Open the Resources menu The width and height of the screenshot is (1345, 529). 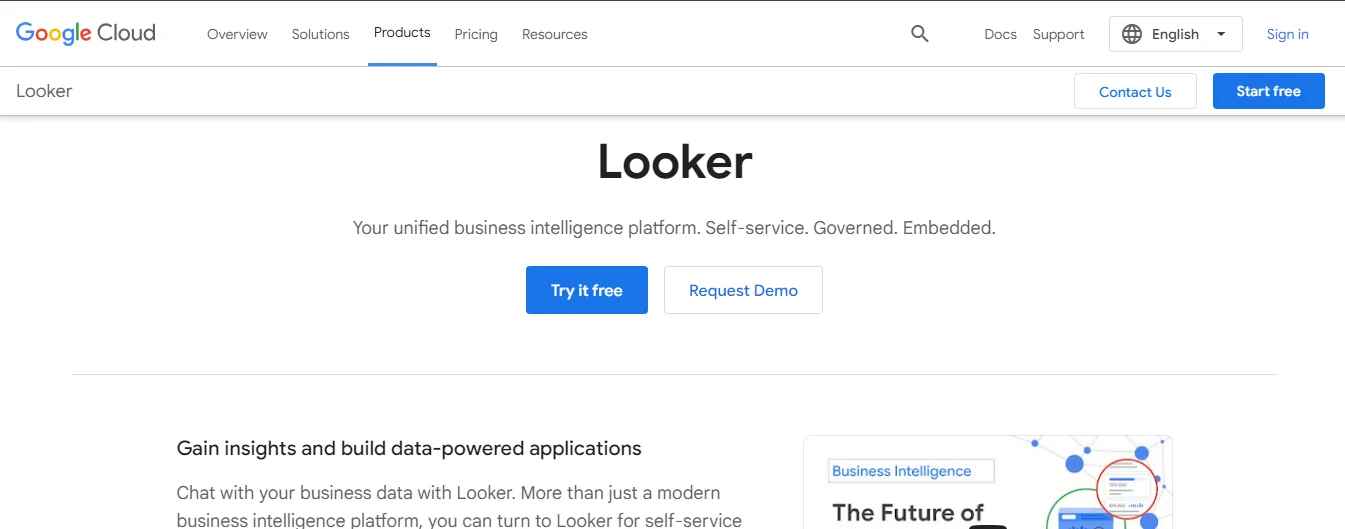[x=555, y=34]
